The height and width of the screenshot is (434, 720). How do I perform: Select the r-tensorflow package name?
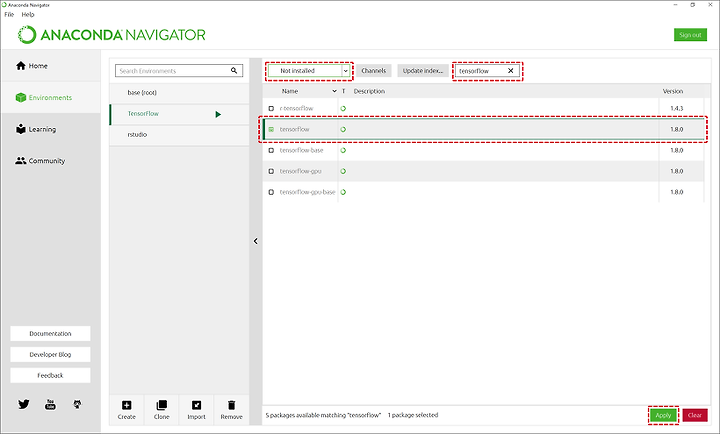[x=296, y=108]
